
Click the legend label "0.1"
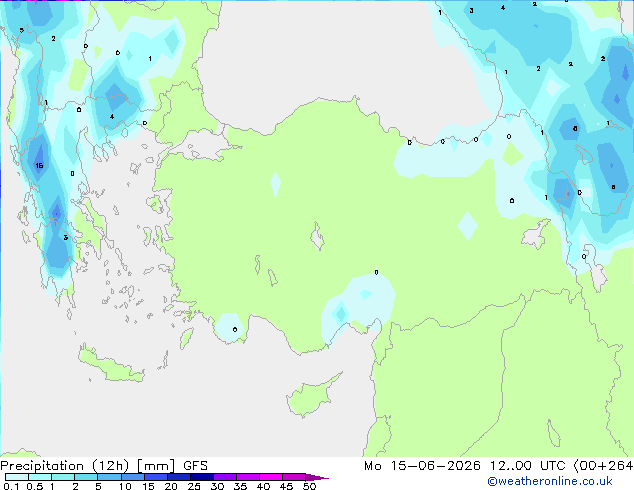point(11,486)
